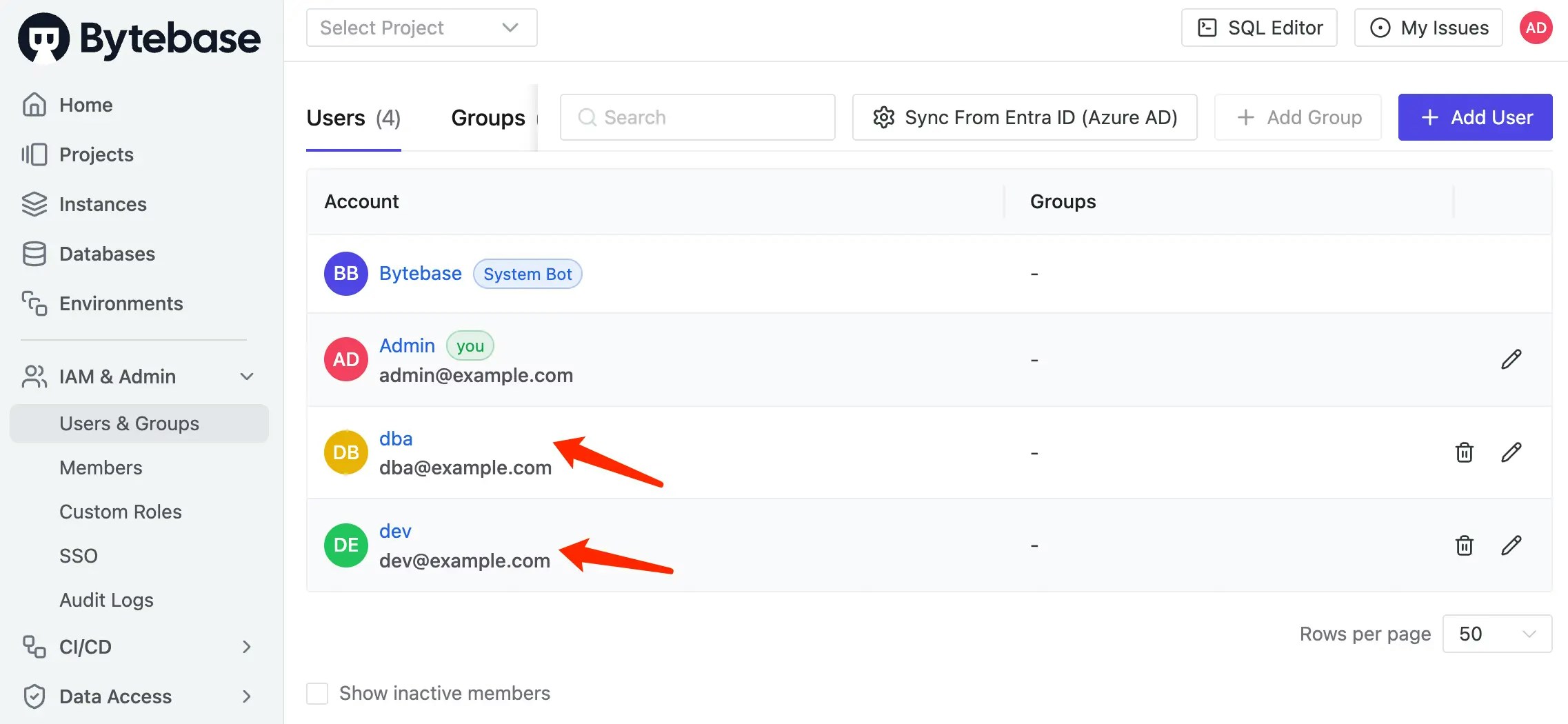This screenshot has height=724, width=1568.
Task: Click the "you" badge next to Admin
Action: (x=470, y=346)
